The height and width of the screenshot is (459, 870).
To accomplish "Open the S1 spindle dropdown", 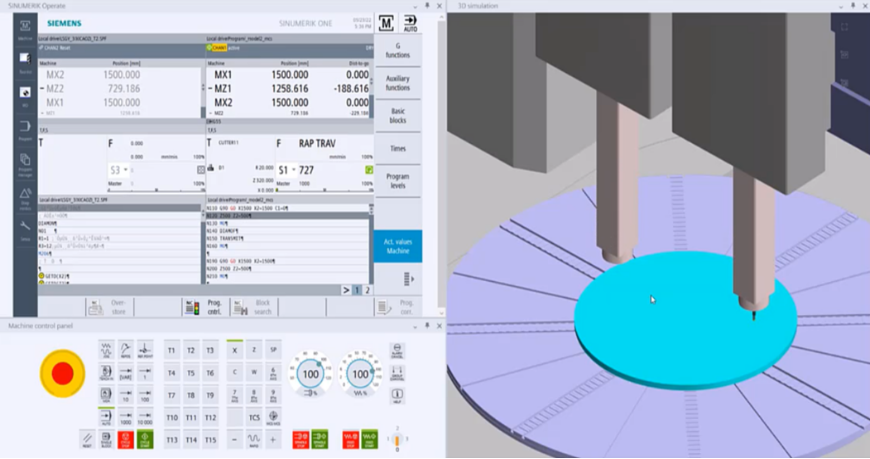I will [287, 170].
